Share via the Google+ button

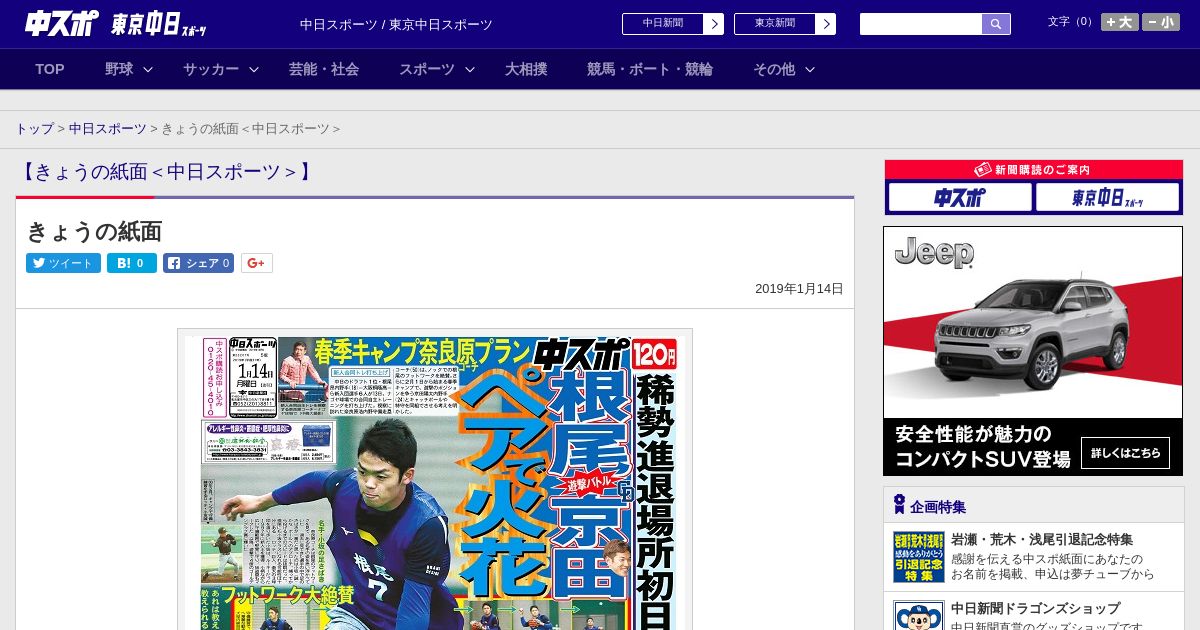pos(256,263)
